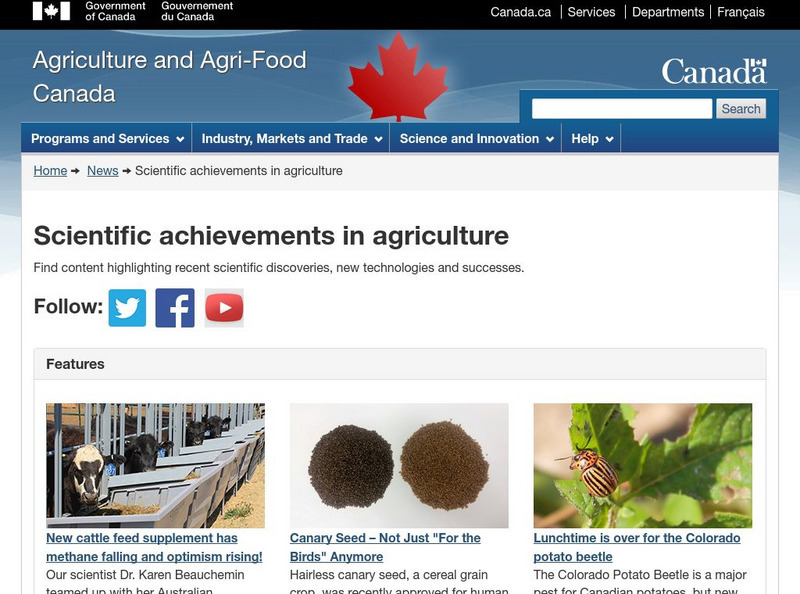Open the News breadcrumb link

tap(103, 171)
